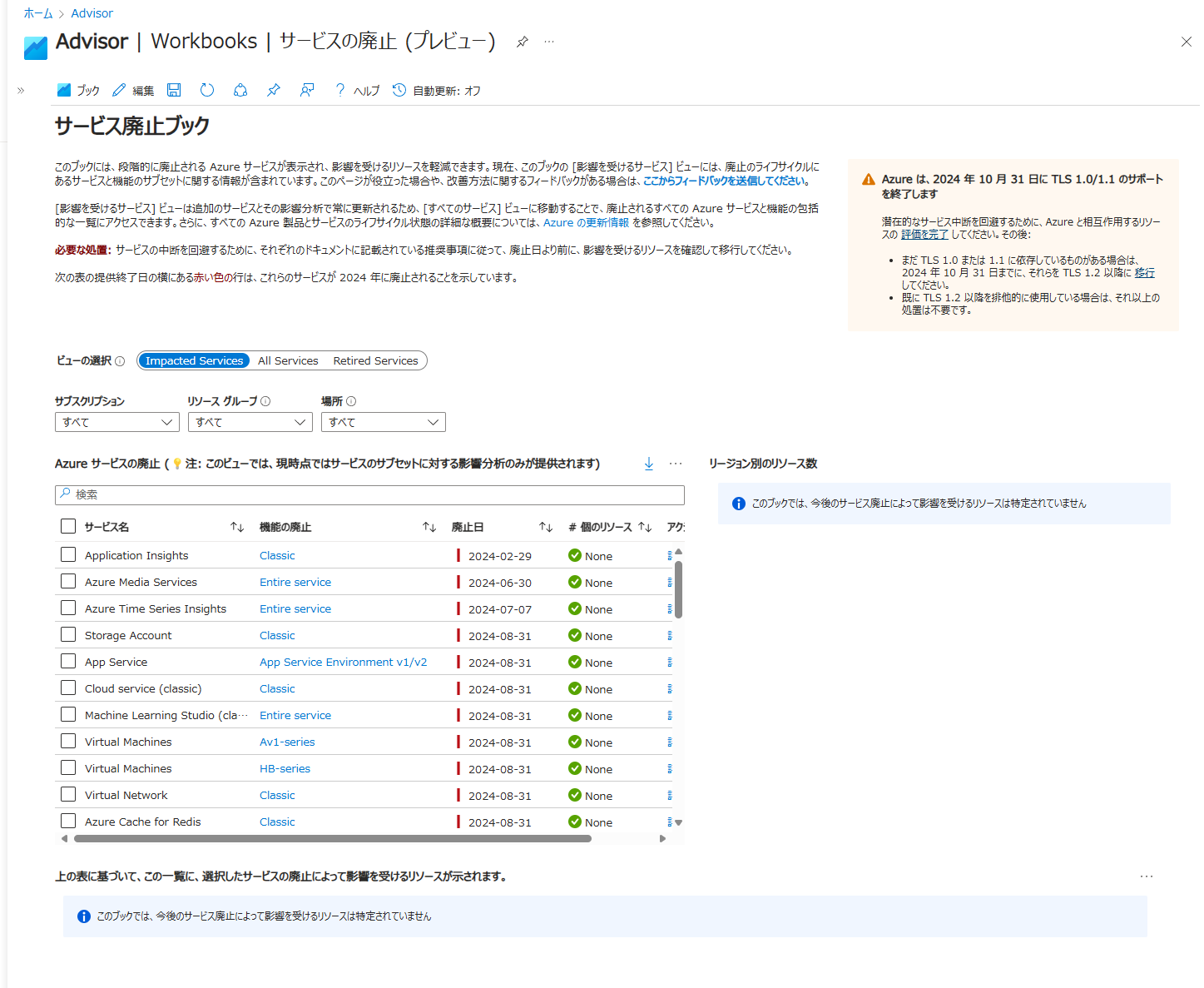Switch to Retired Services view
The height and width of the screenshot is (988, 1204).
tap(376, 360)
